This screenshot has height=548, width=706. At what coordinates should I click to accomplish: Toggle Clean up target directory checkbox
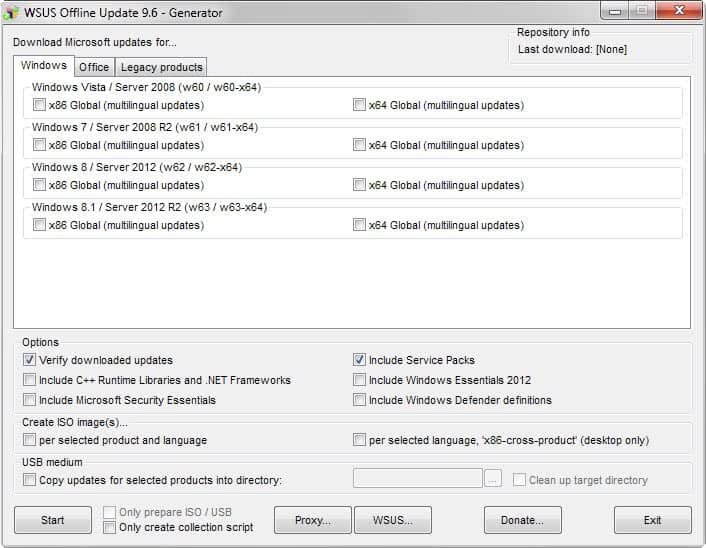pos(519,480)
